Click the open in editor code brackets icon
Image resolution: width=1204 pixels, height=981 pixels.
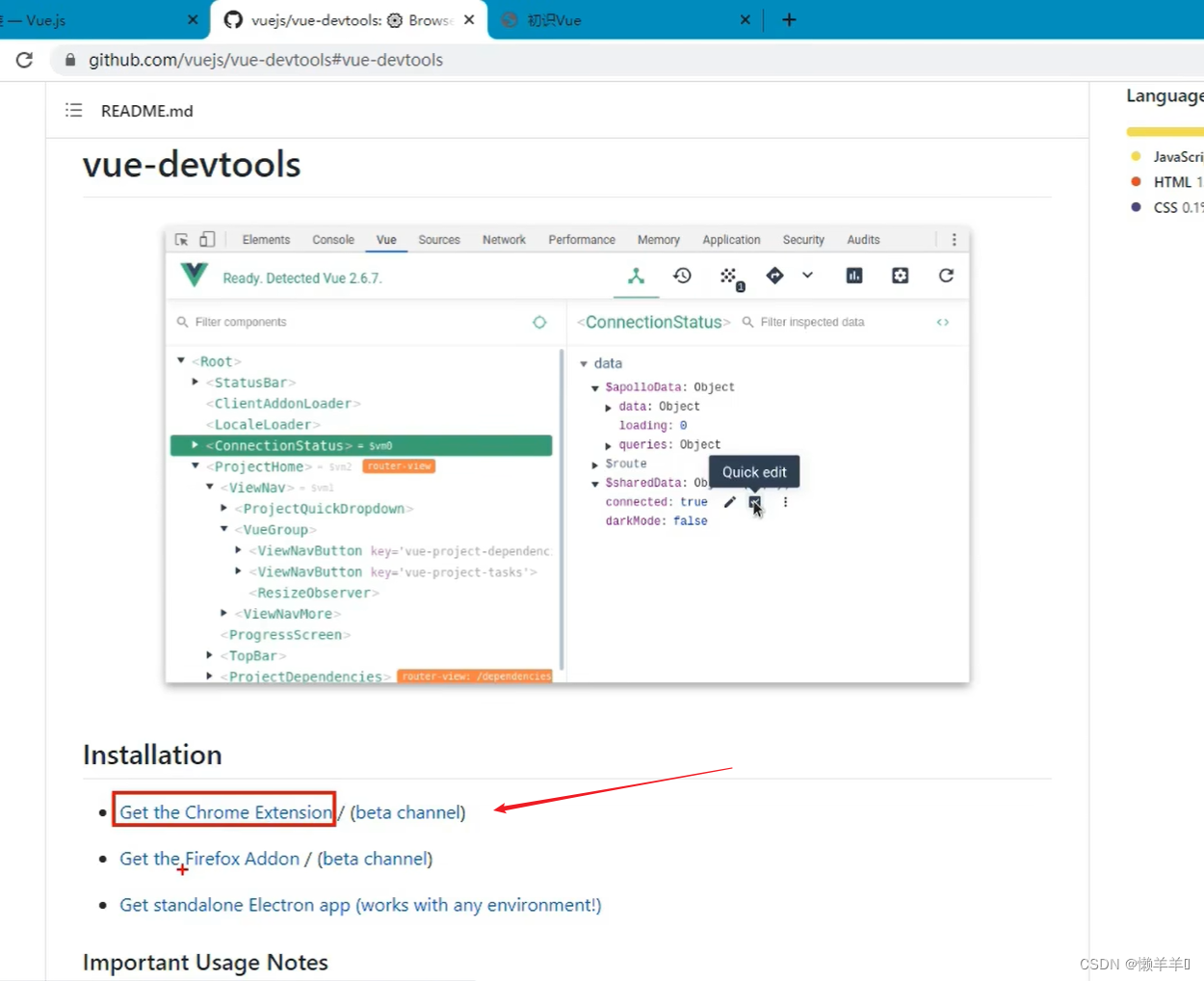tap(943, 322)
